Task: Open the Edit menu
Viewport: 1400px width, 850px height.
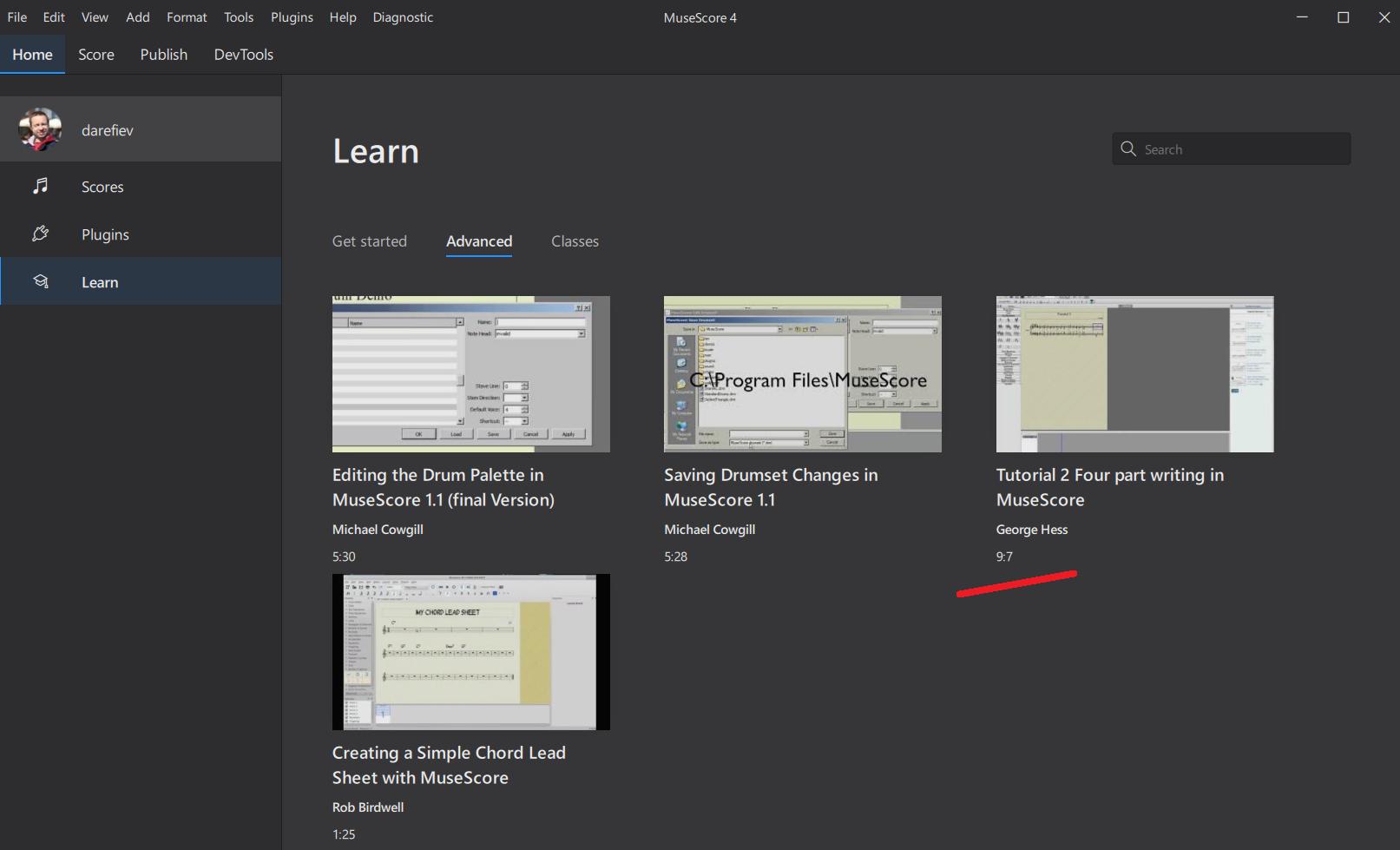Action: [53, 16]
